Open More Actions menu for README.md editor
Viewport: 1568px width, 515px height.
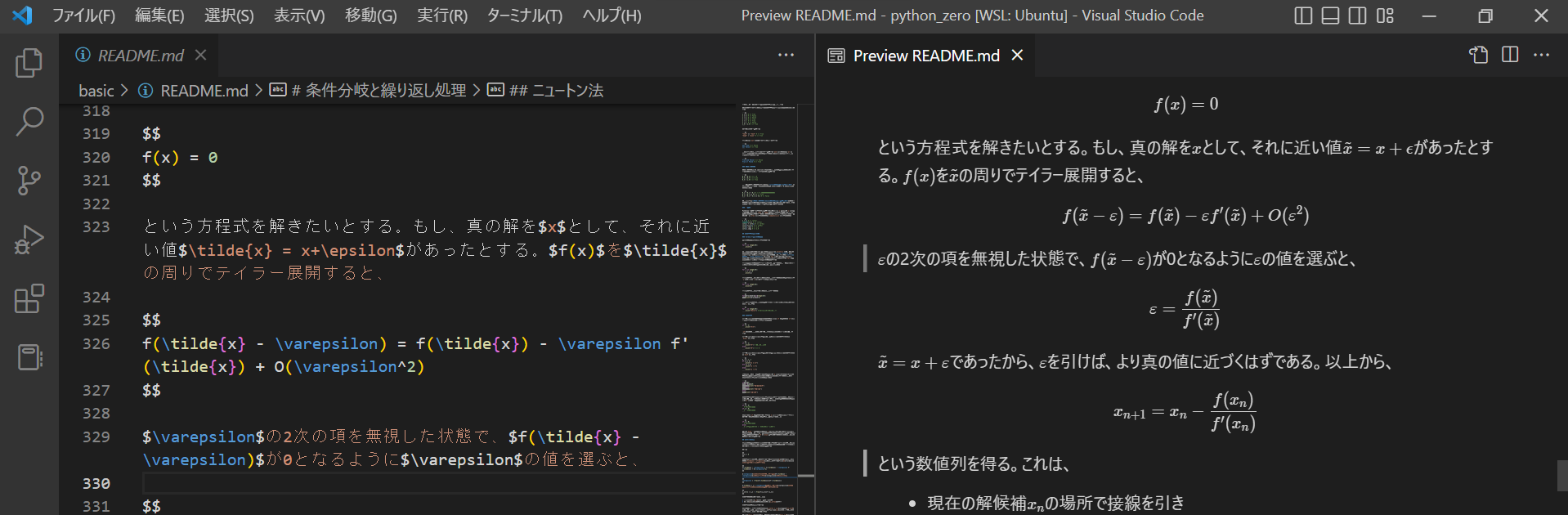click(x=786, y=55)
